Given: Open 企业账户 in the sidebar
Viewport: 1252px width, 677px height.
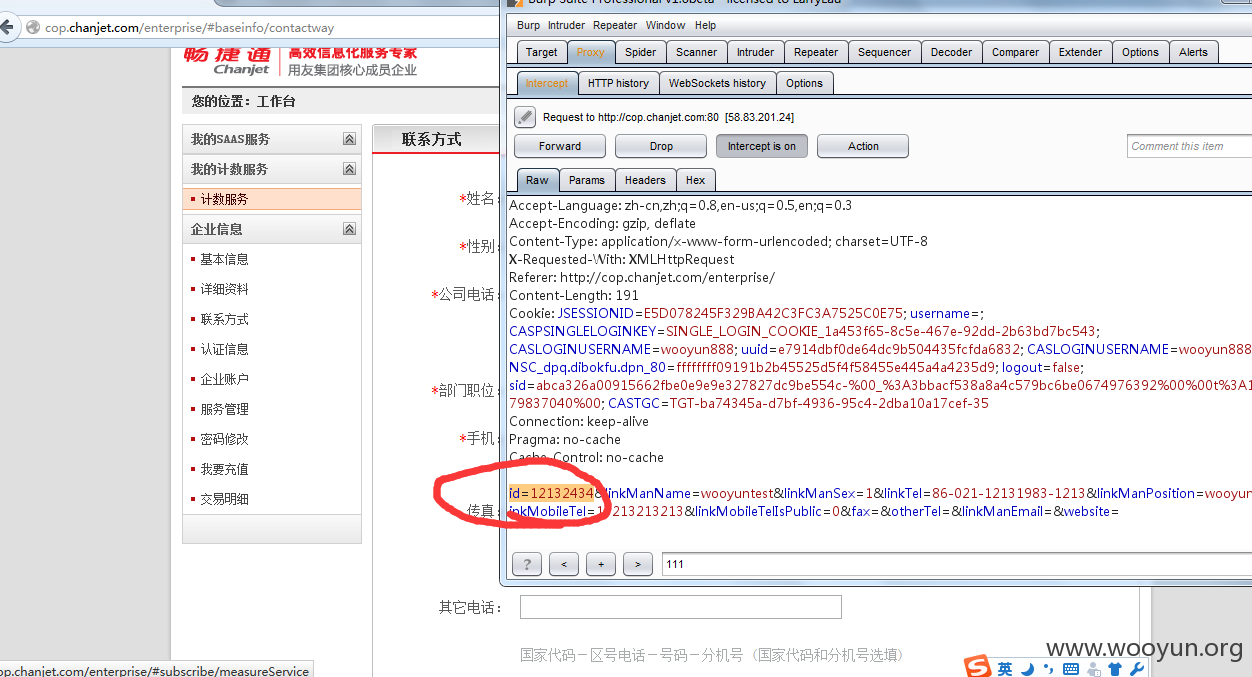Looking at the screenshot, I should [x=224, y=379].
